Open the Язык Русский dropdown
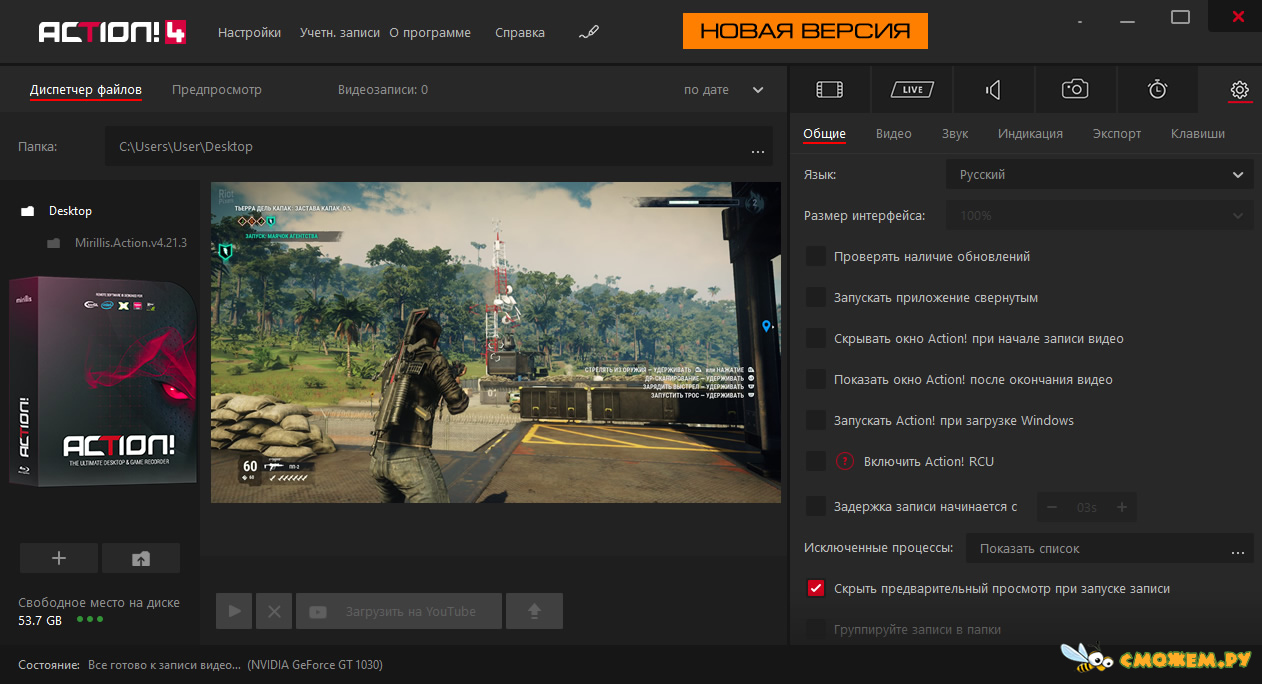1262x684 pixels. [1099, 174]
